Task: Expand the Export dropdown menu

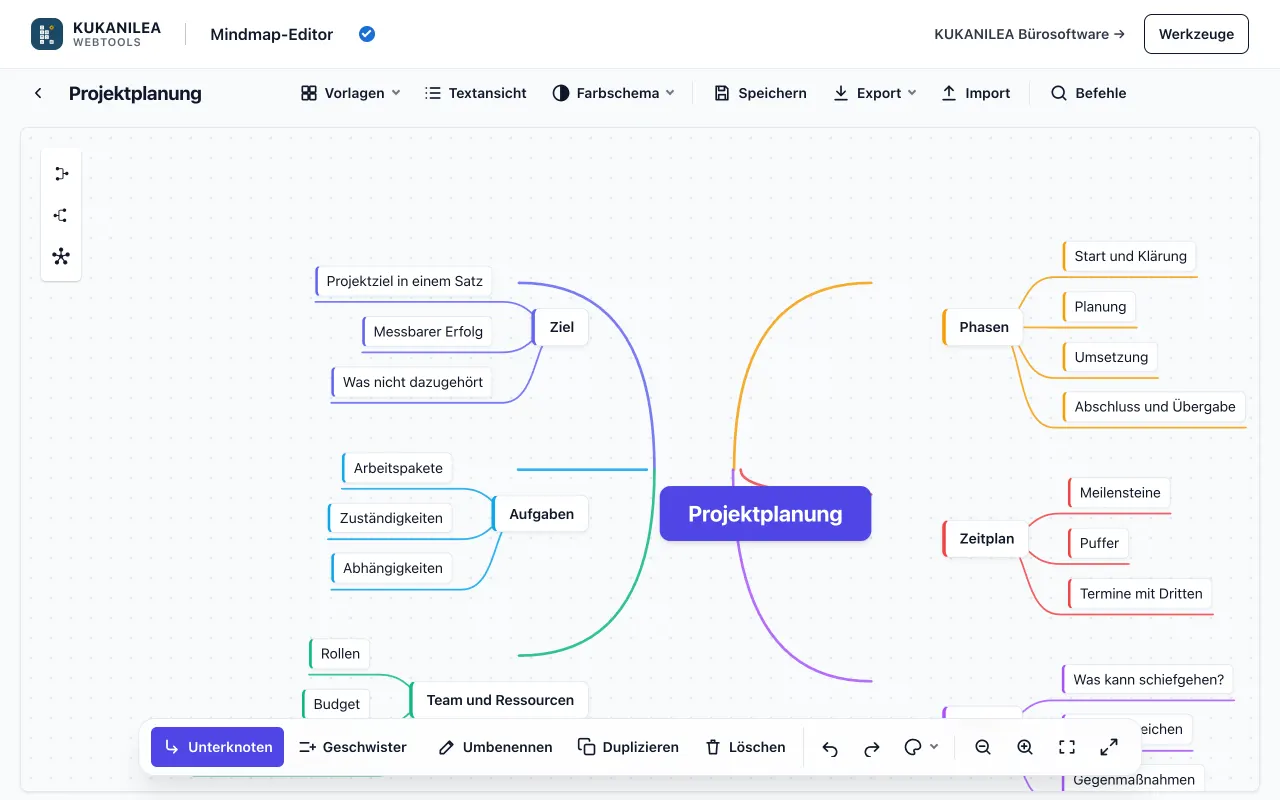Action: click(875, 93)
